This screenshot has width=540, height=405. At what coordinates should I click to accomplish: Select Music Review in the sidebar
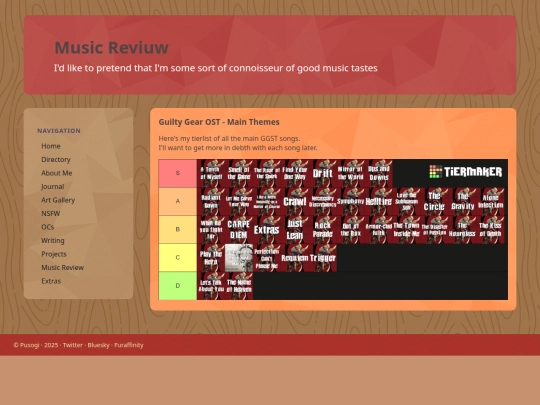point(62,267)
